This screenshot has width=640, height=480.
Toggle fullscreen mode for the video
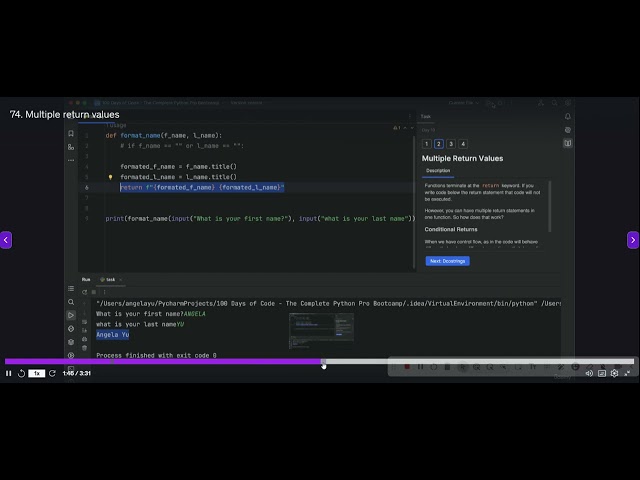click(627, 373)
